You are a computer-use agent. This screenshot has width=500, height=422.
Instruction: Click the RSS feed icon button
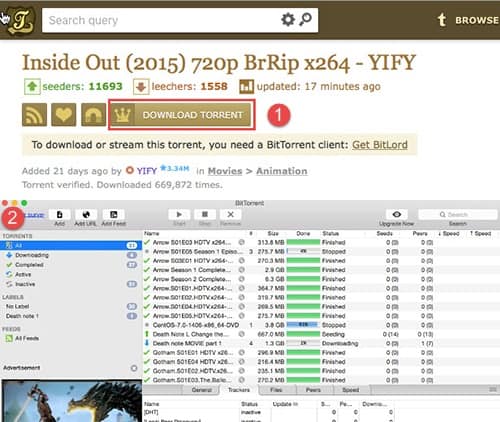[x=34, y=115]
